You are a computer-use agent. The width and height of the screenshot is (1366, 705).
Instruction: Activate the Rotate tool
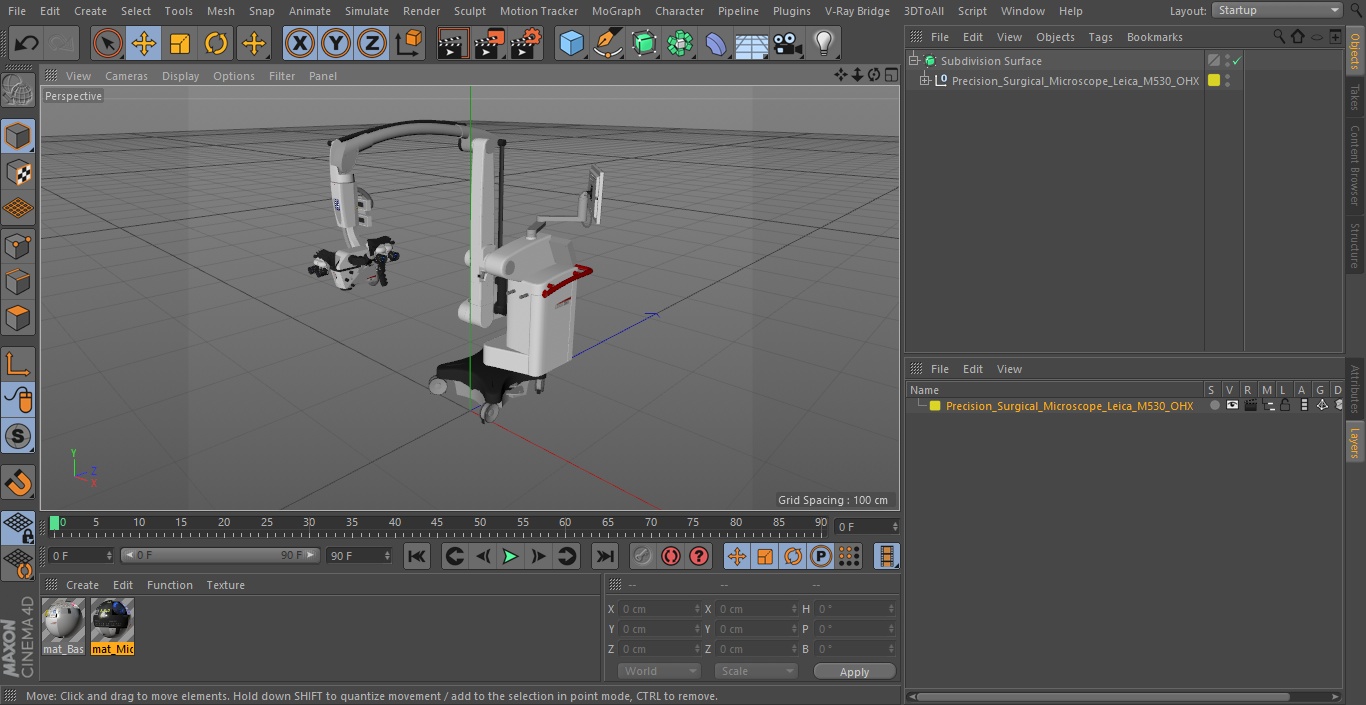tap(216, 43)
